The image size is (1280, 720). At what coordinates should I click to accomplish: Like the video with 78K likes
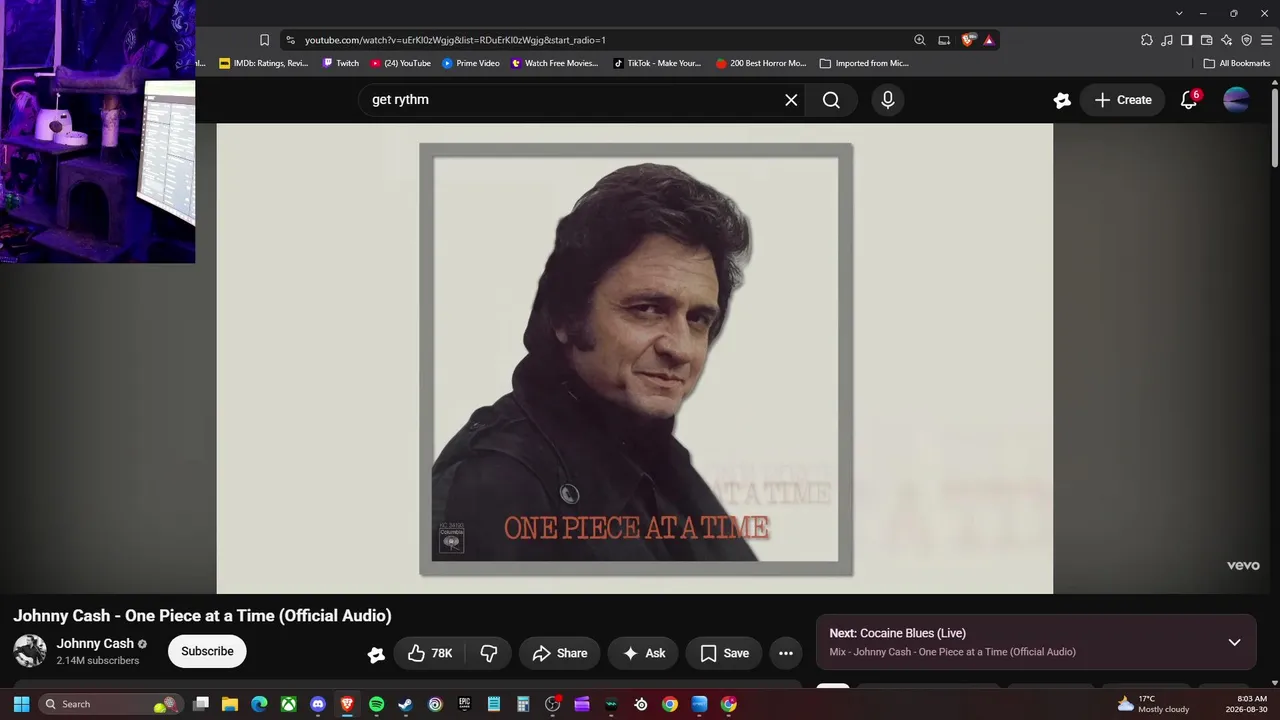(x=430, y=653)
